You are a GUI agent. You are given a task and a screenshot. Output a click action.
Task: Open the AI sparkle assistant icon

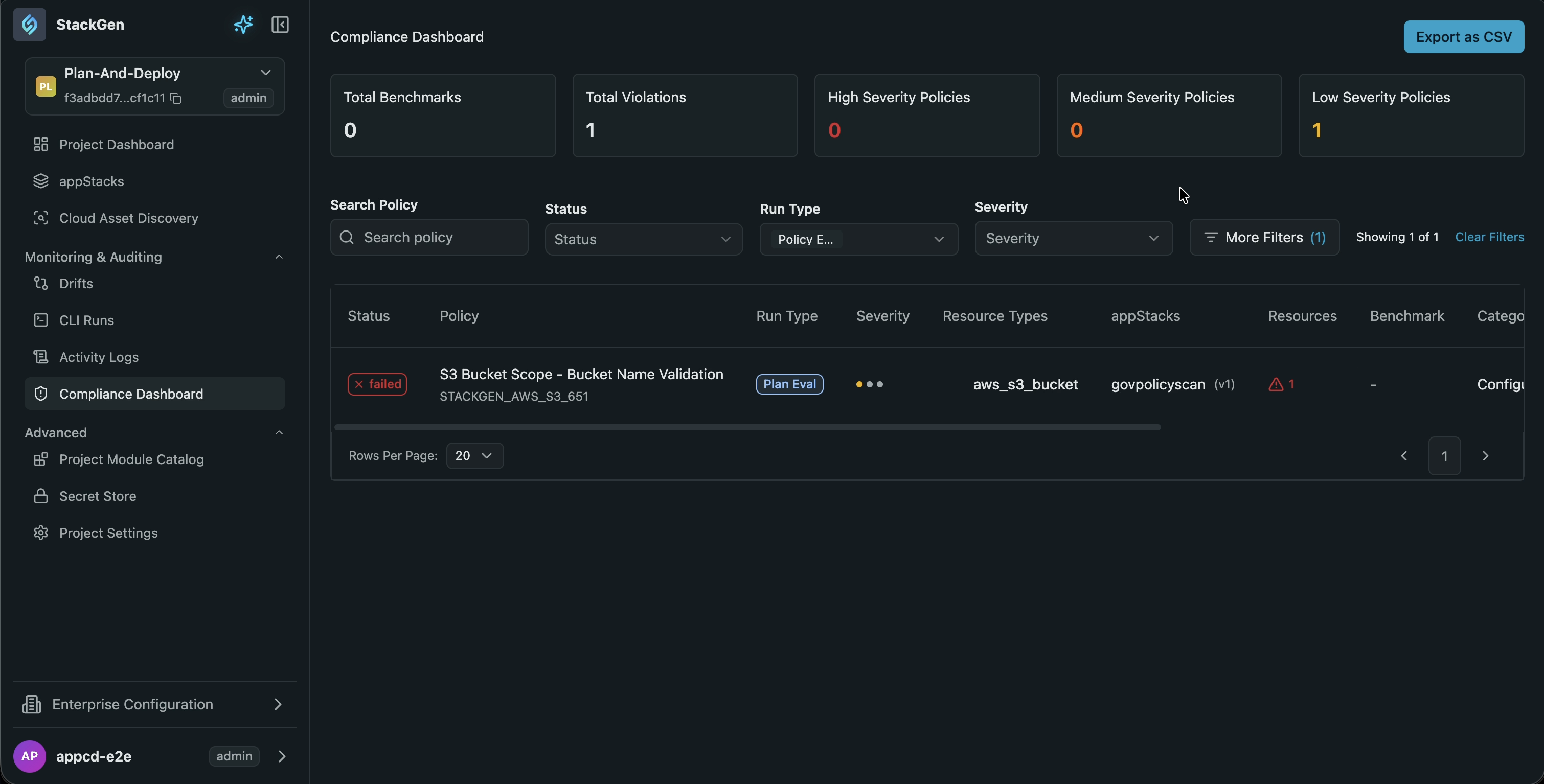click(x=243, y=25)
